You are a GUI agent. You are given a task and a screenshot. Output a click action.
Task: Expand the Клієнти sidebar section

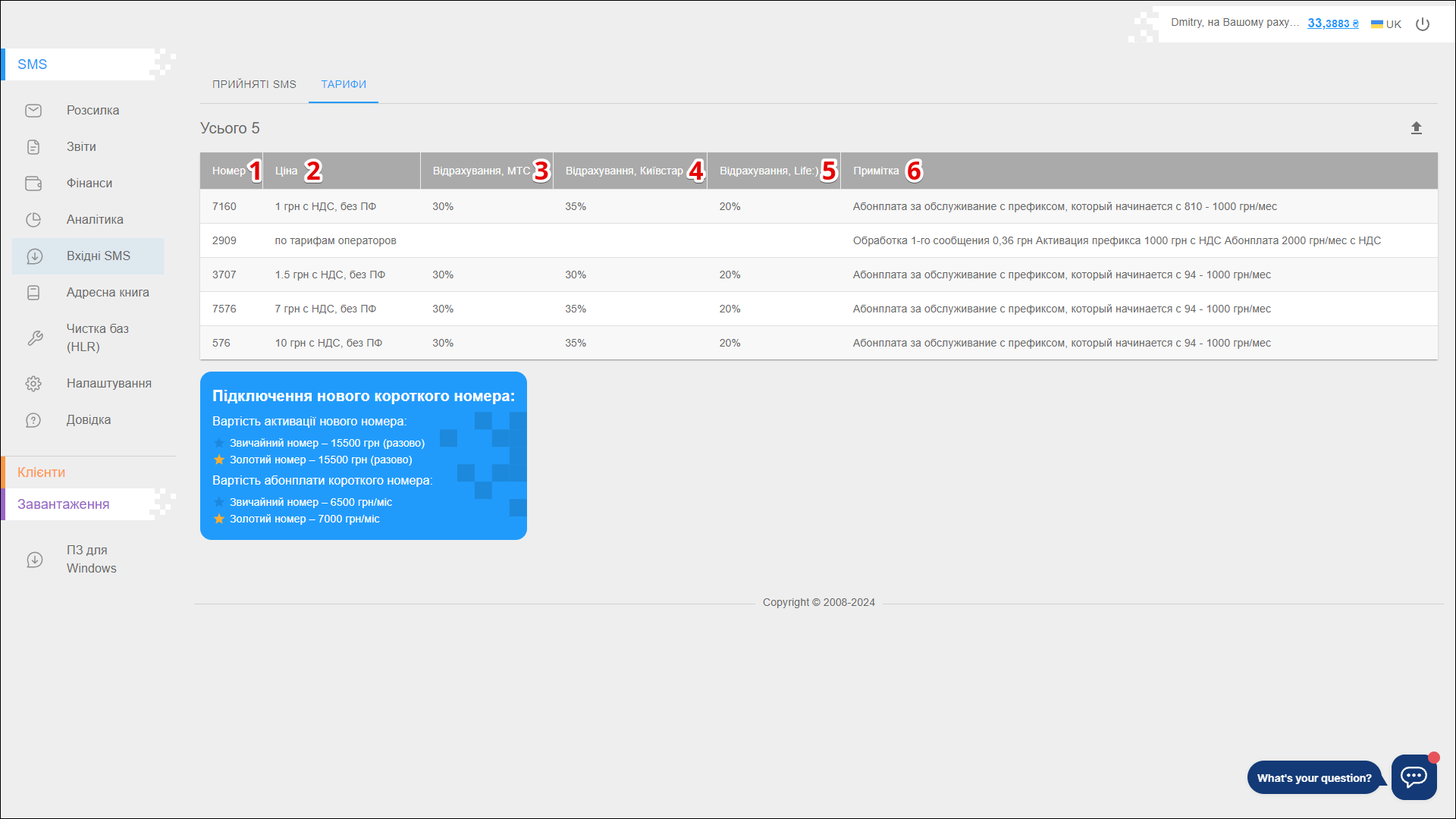point(42,472)
